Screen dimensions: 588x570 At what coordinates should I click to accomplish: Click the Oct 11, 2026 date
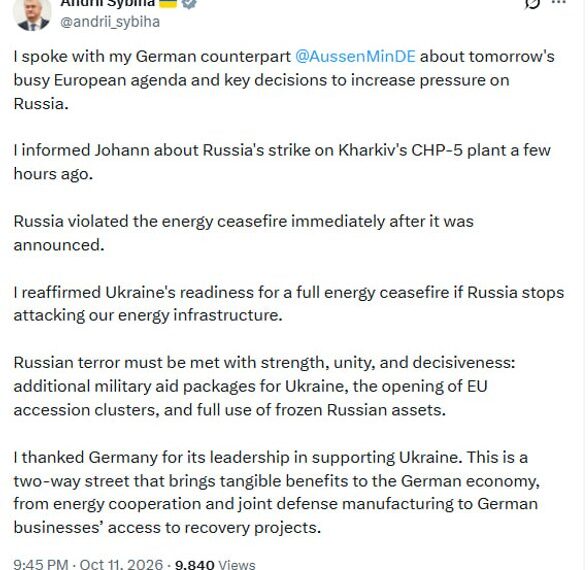122,564
